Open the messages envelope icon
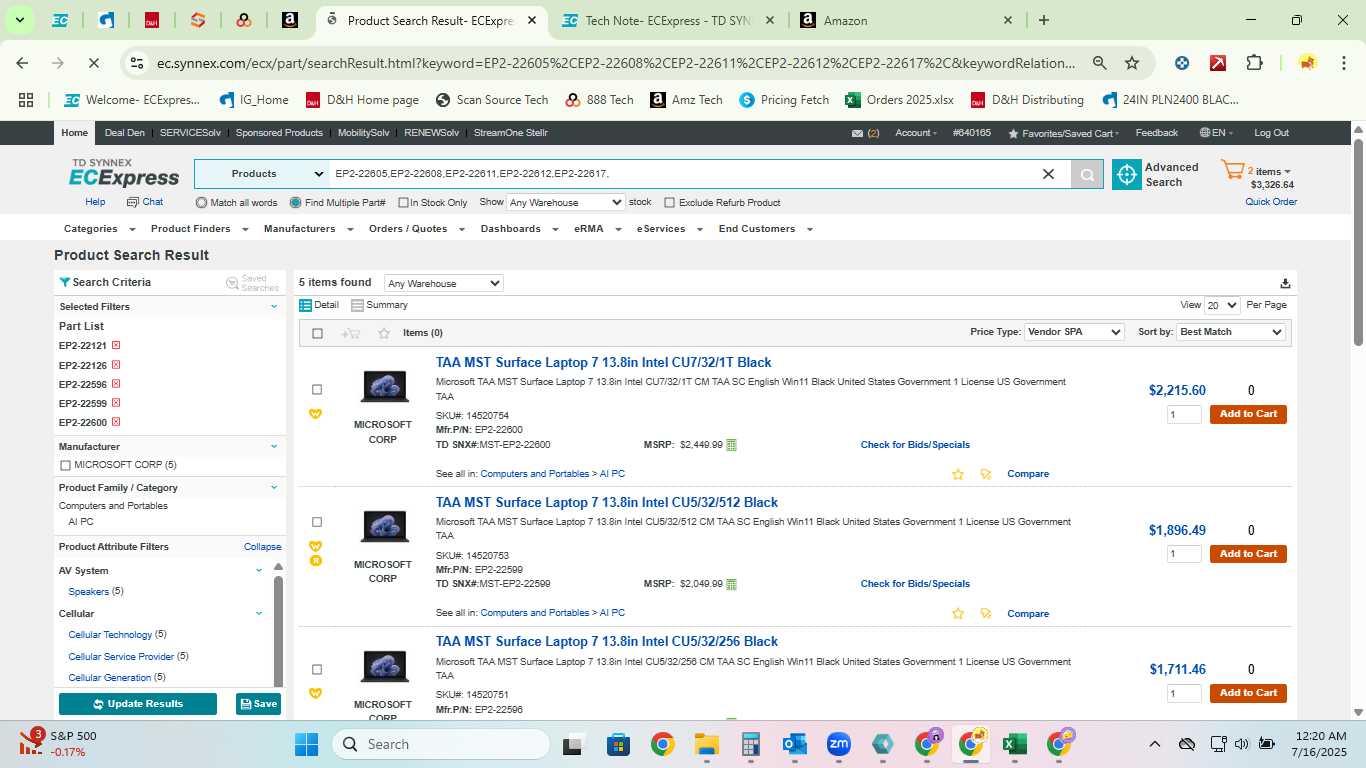 857,133
